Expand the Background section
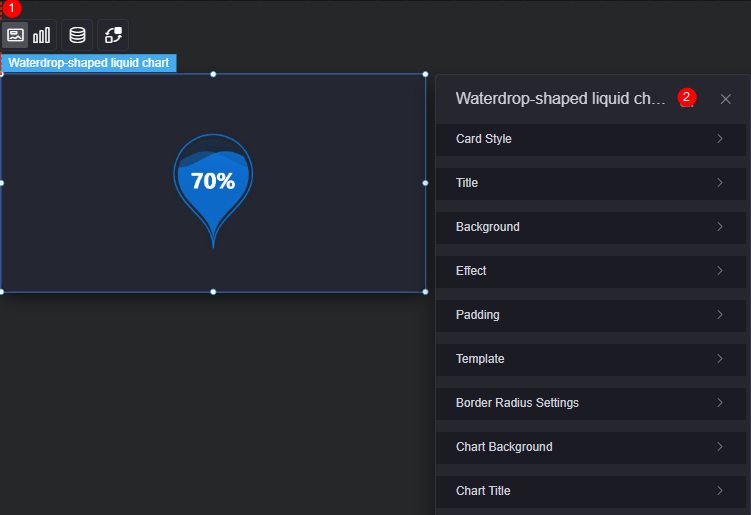This screenshot has width=751, height=515. coord(591,227)
